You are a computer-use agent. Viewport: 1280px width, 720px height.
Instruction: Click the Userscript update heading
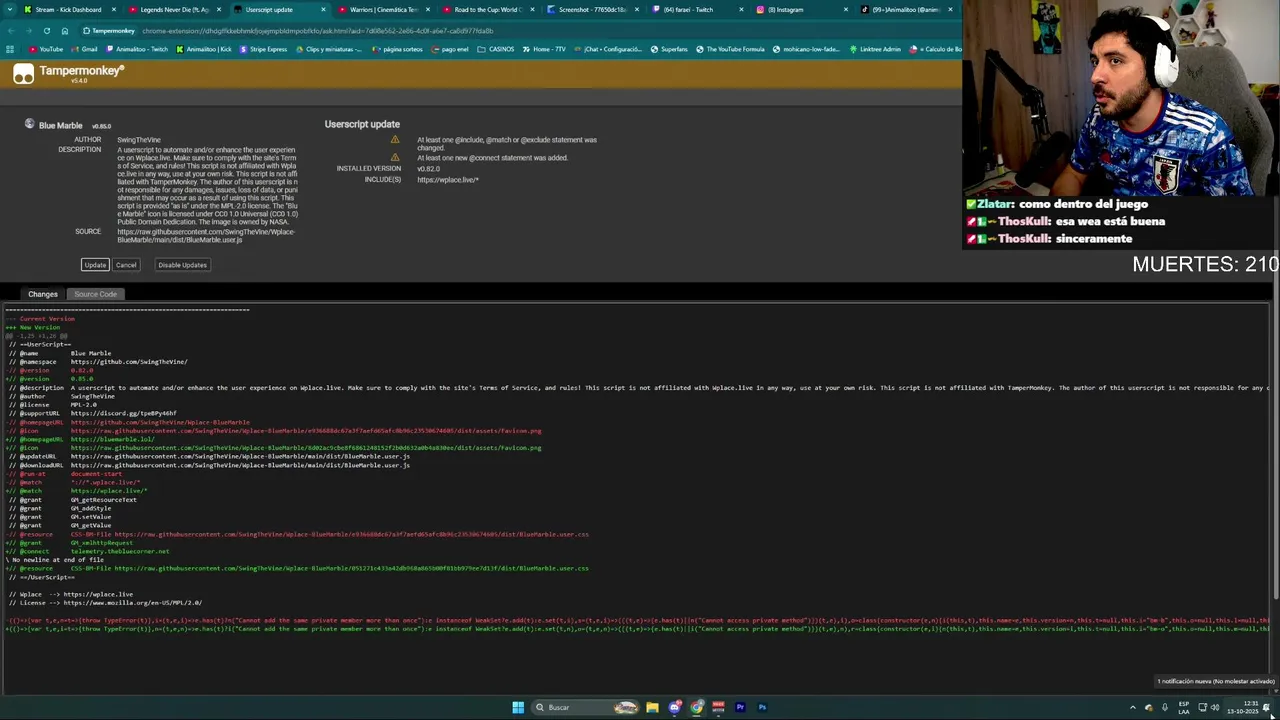(362, 124)
